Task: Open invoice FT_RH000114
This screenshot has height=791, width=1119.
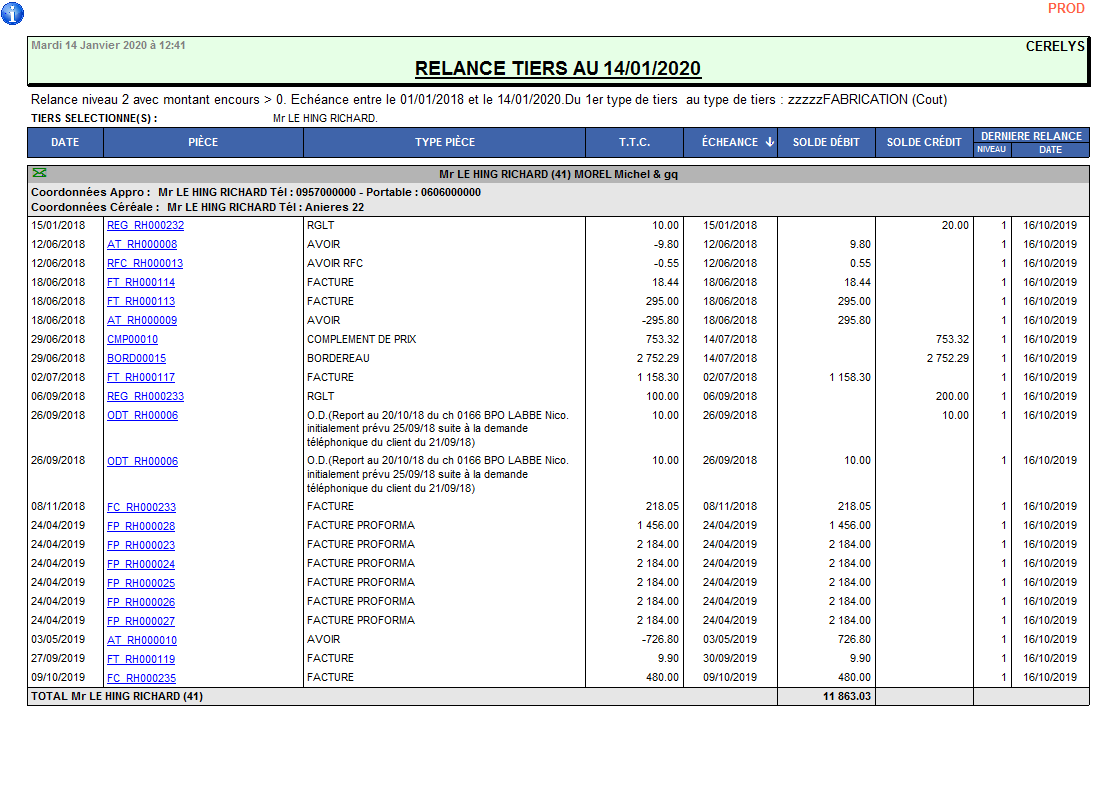Action: (141, 283)
